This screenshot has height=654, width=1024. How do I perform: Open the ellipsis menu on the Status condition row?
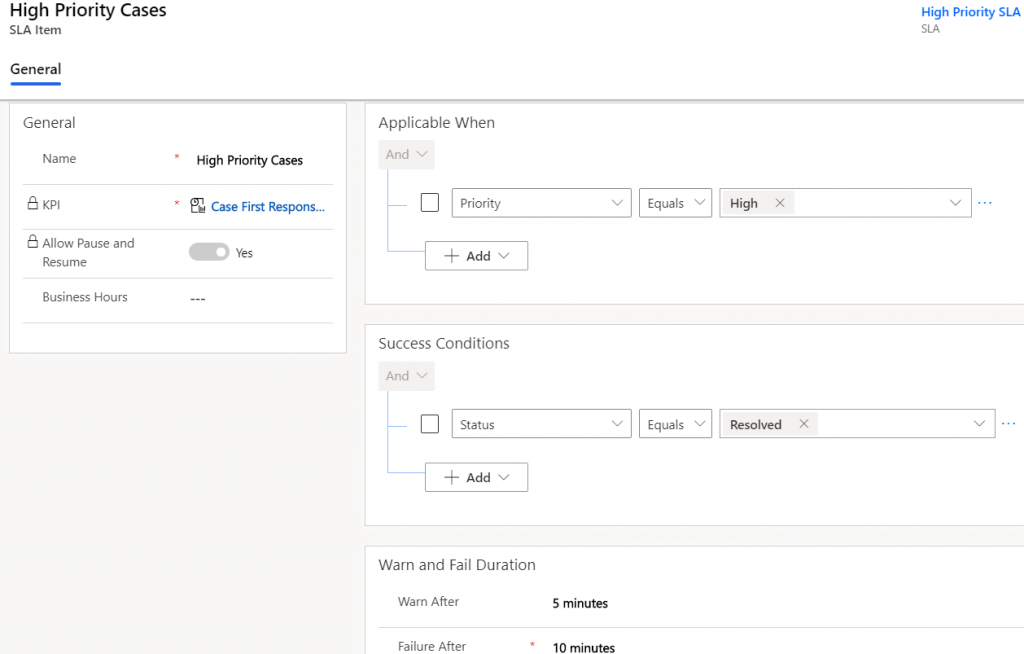click(1010, 423)
